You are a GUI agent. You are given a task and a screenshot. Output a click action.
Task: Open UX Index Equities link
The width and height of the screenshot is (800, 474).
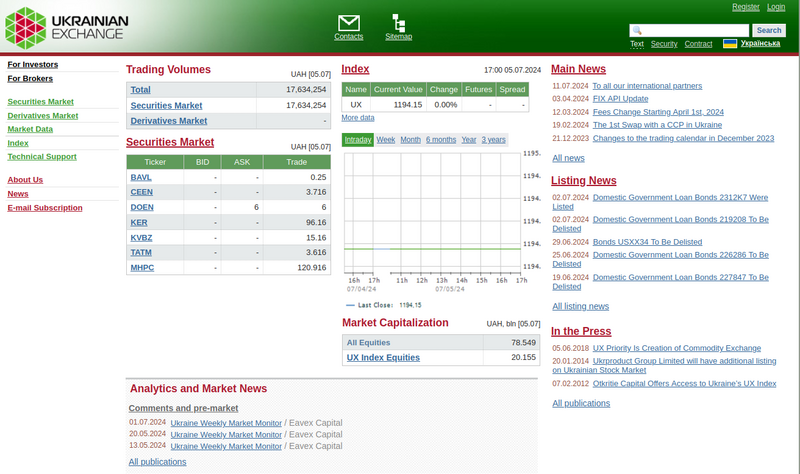pyautogui.click(x=383, y=358)
